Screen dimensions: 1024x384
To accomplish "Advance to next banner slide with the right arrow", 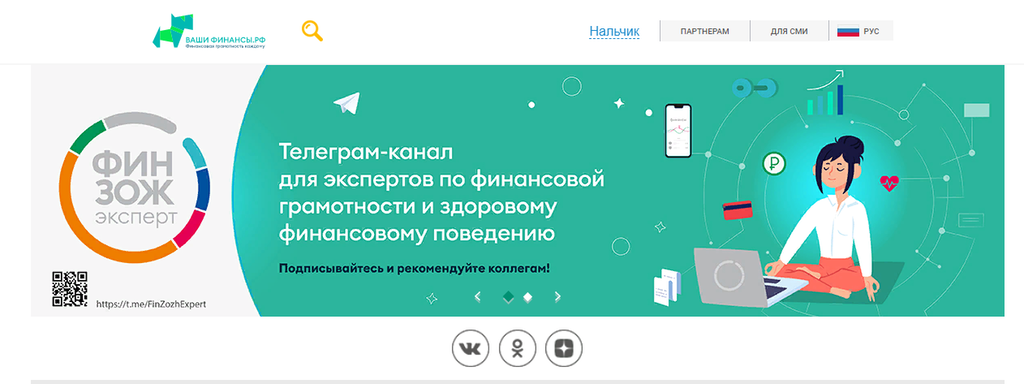I will [x=558, y=297].
